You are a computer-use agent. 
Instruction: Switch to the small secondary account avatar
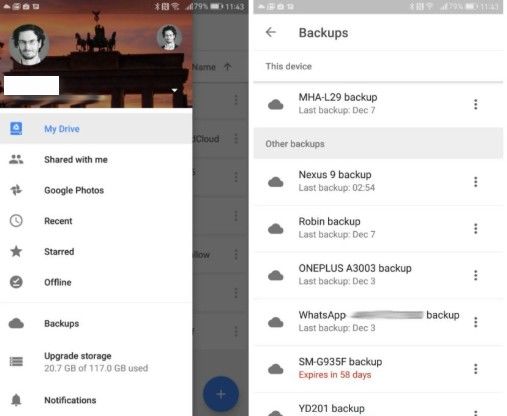coord(169,37)
